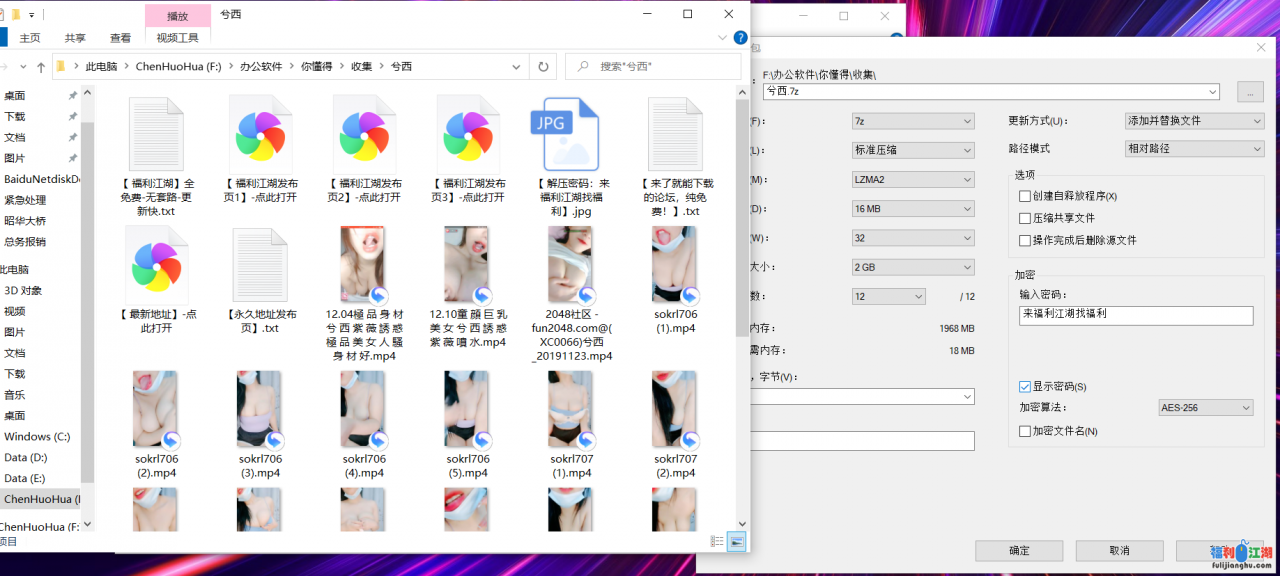Open the 查看 ribbon tab
This screenshot has height=576, width=1280.
120,38
